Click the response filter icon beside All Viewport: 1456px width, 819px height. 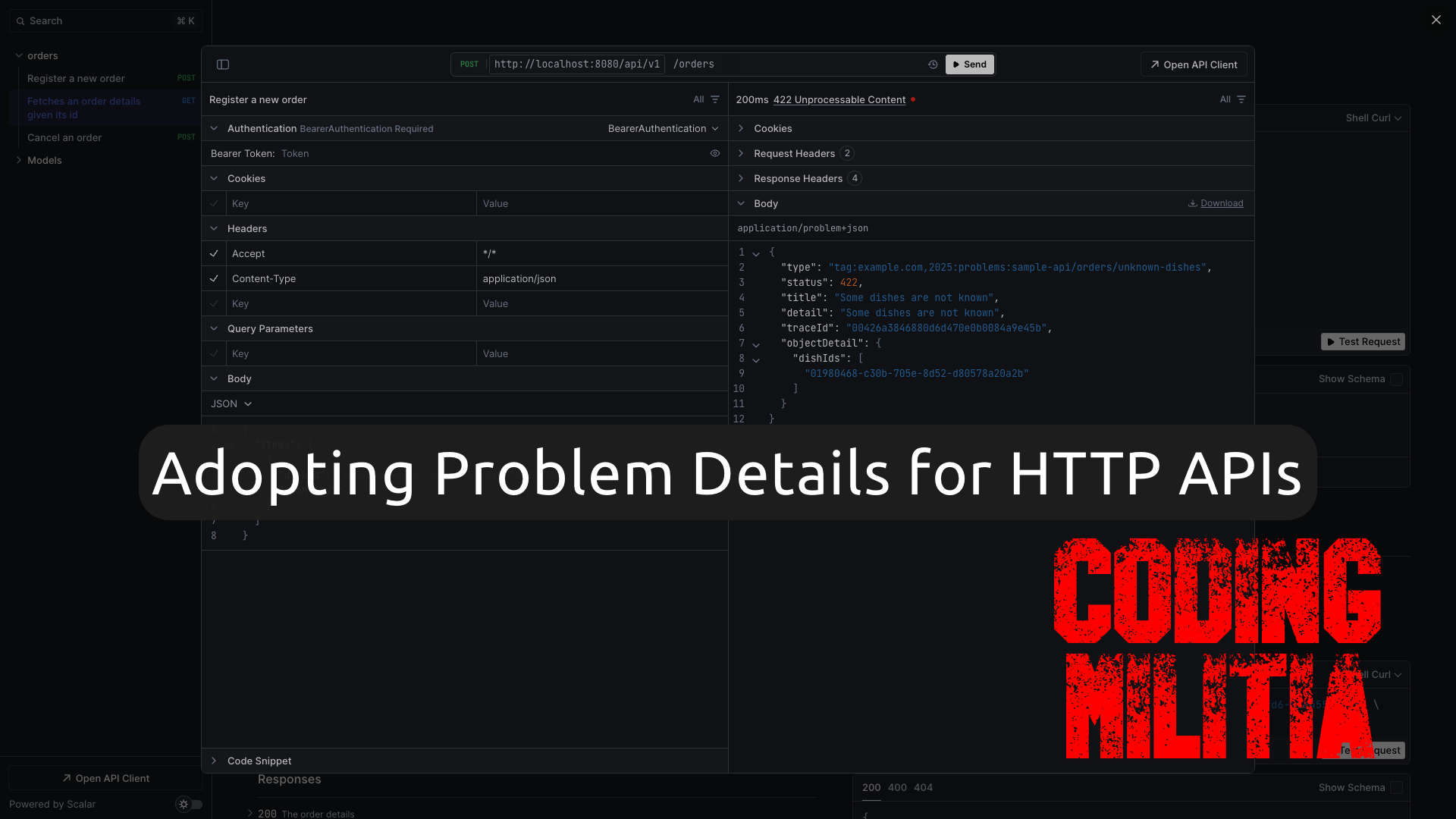[1241, 99]
